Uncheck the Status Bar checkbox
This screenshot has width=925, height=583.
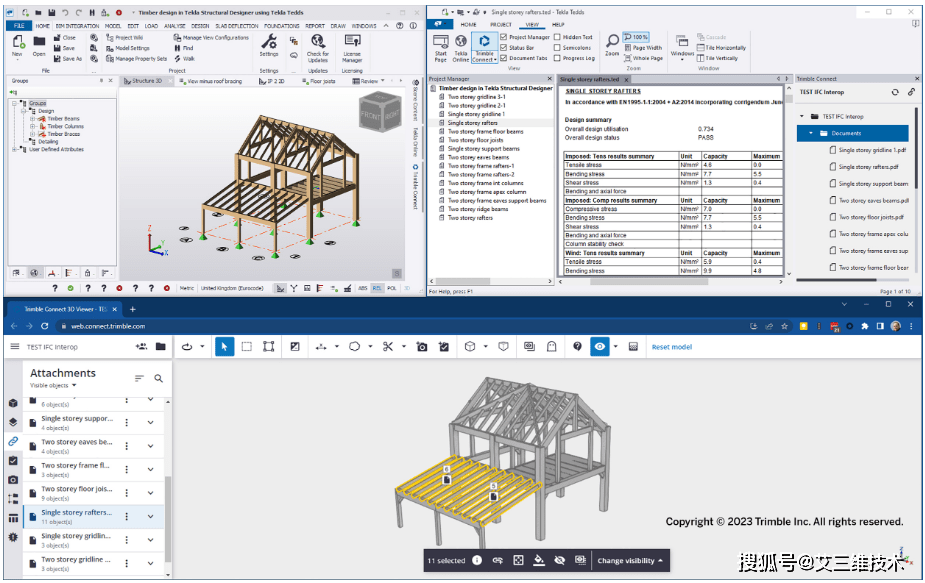coord(503,48)
